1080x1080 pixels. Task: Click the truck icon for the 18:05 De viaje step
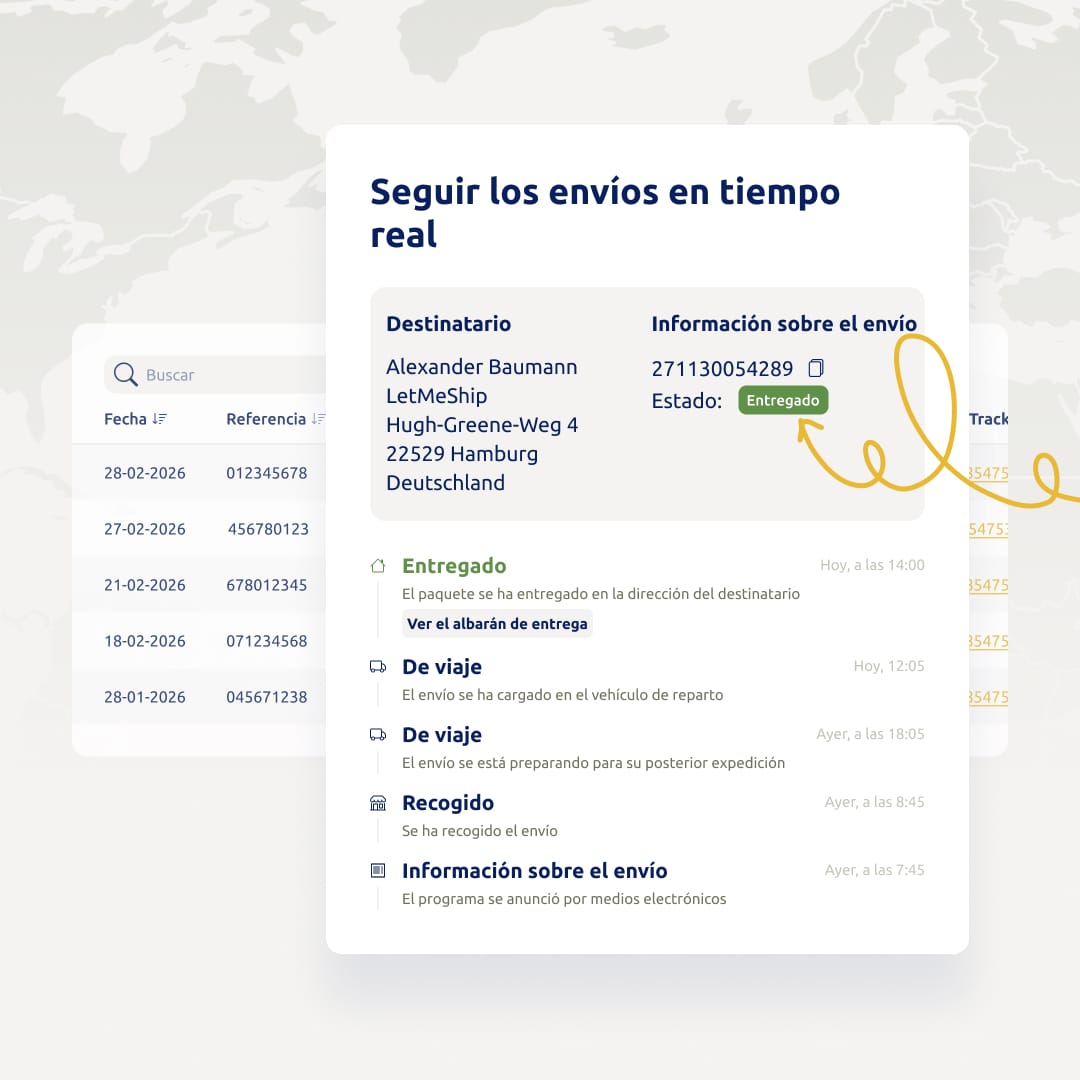tap(378, 735)
